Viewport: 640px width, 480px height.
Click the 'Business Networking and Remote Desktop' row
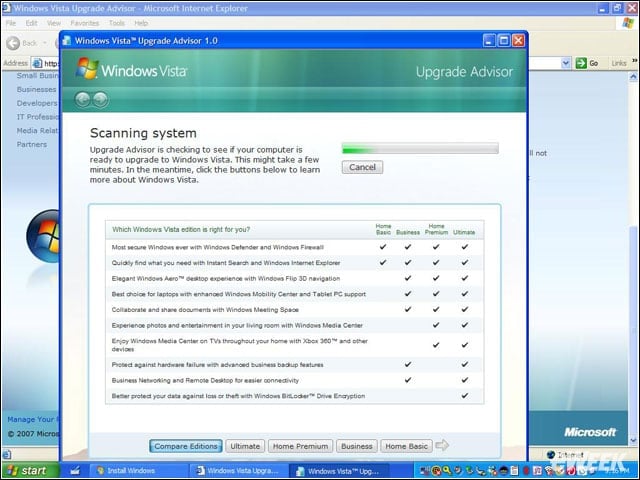click(294, 380)
